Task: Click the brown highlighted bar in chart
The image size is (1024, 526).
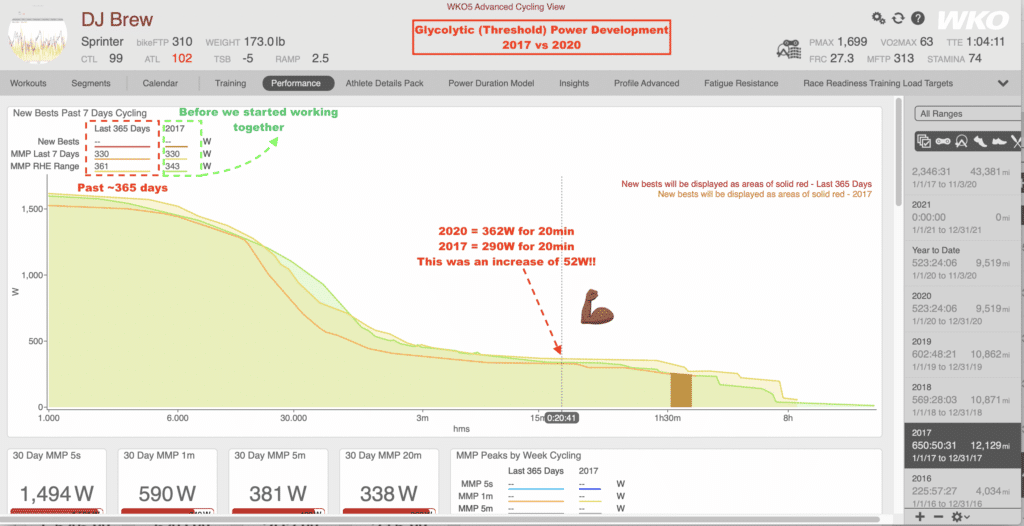Action: (680, 389)
